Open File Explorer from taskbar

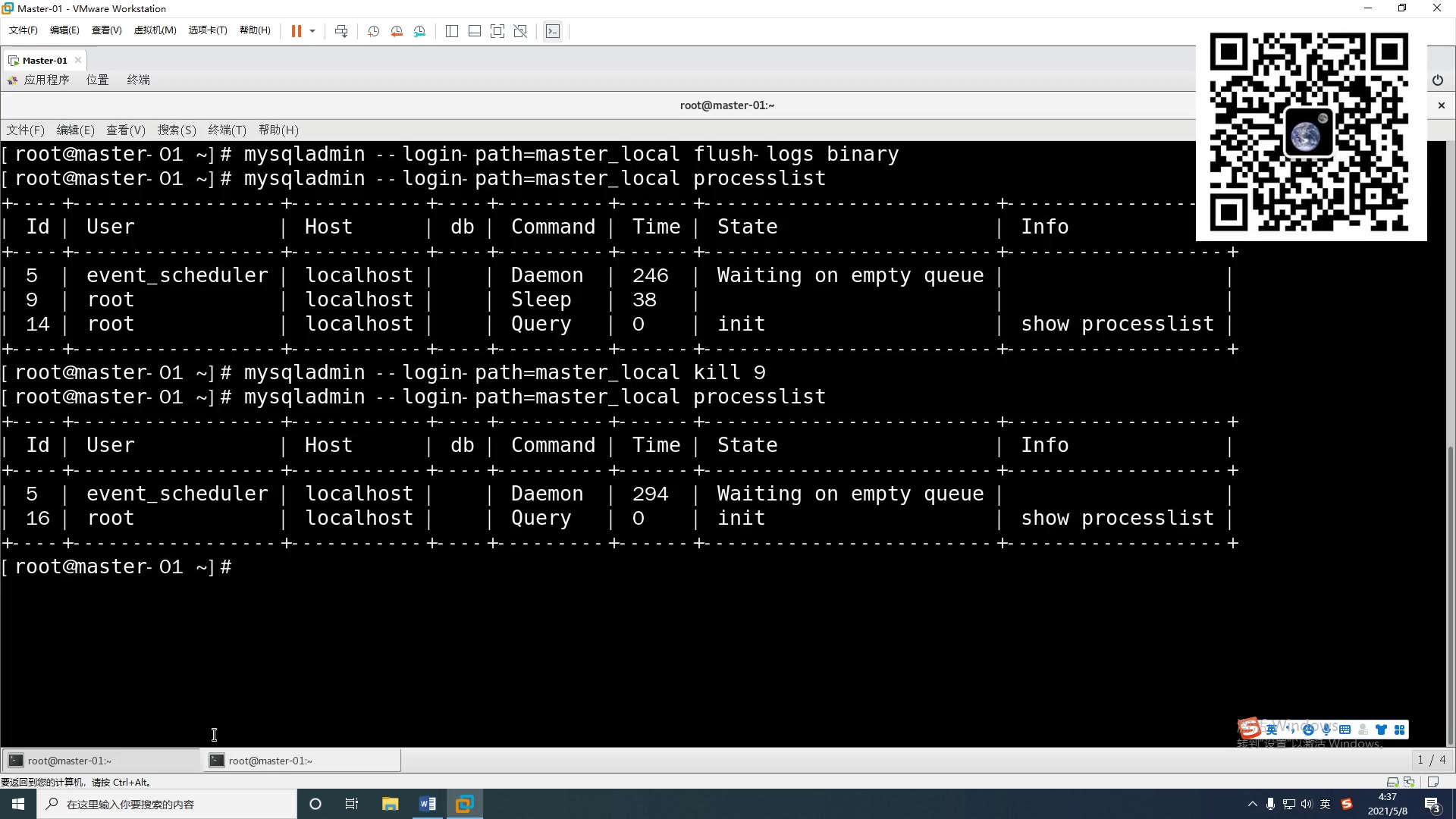click(x=390, y=804)
